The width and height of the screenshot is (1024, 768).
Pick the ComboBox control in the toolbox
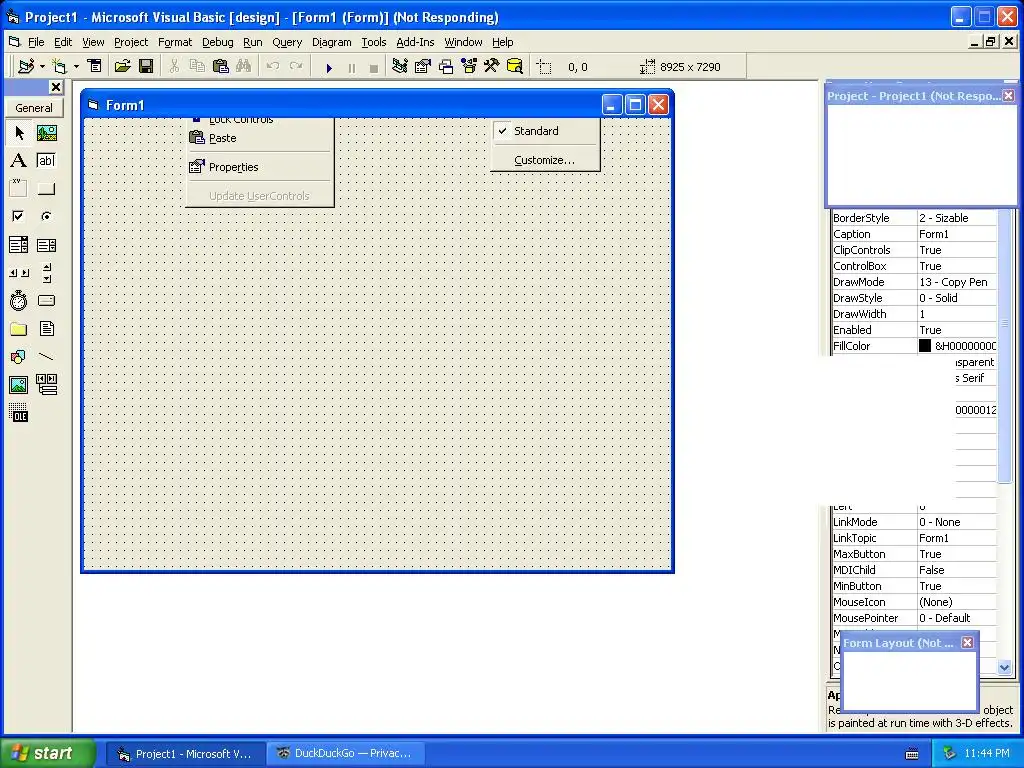point(19,245)
